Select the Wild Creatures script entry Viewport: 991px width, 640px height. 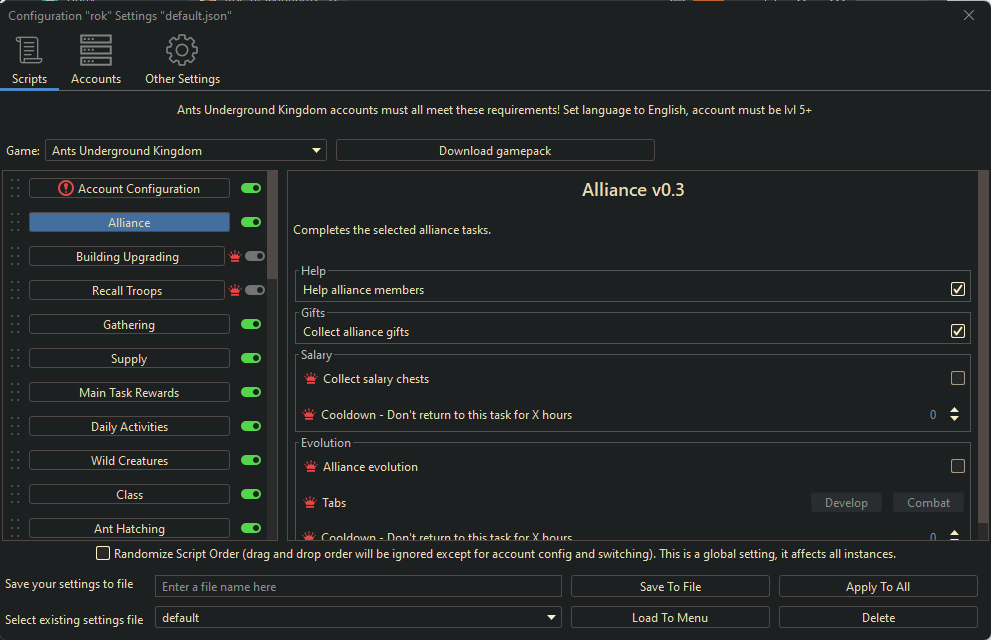(129, 461)
